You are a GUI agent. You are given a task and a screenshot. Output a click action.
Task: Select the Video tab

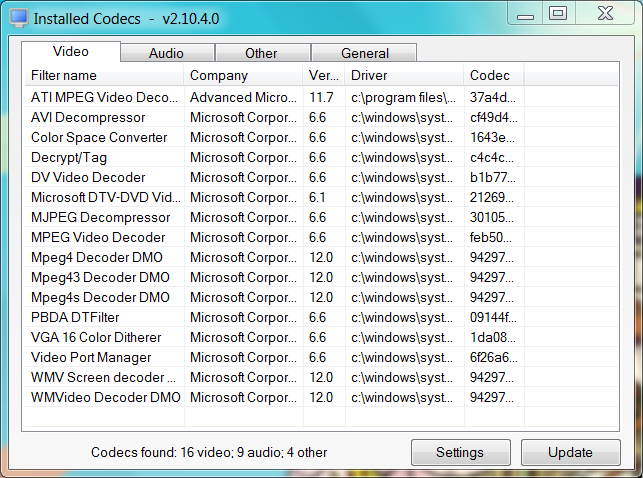click(x=71, y=52)
